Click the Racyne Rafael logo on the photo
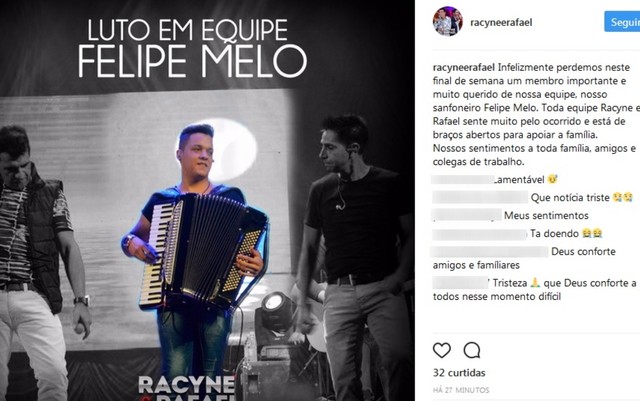This screenshot has width=640, height=401. (x=187, y=388)
